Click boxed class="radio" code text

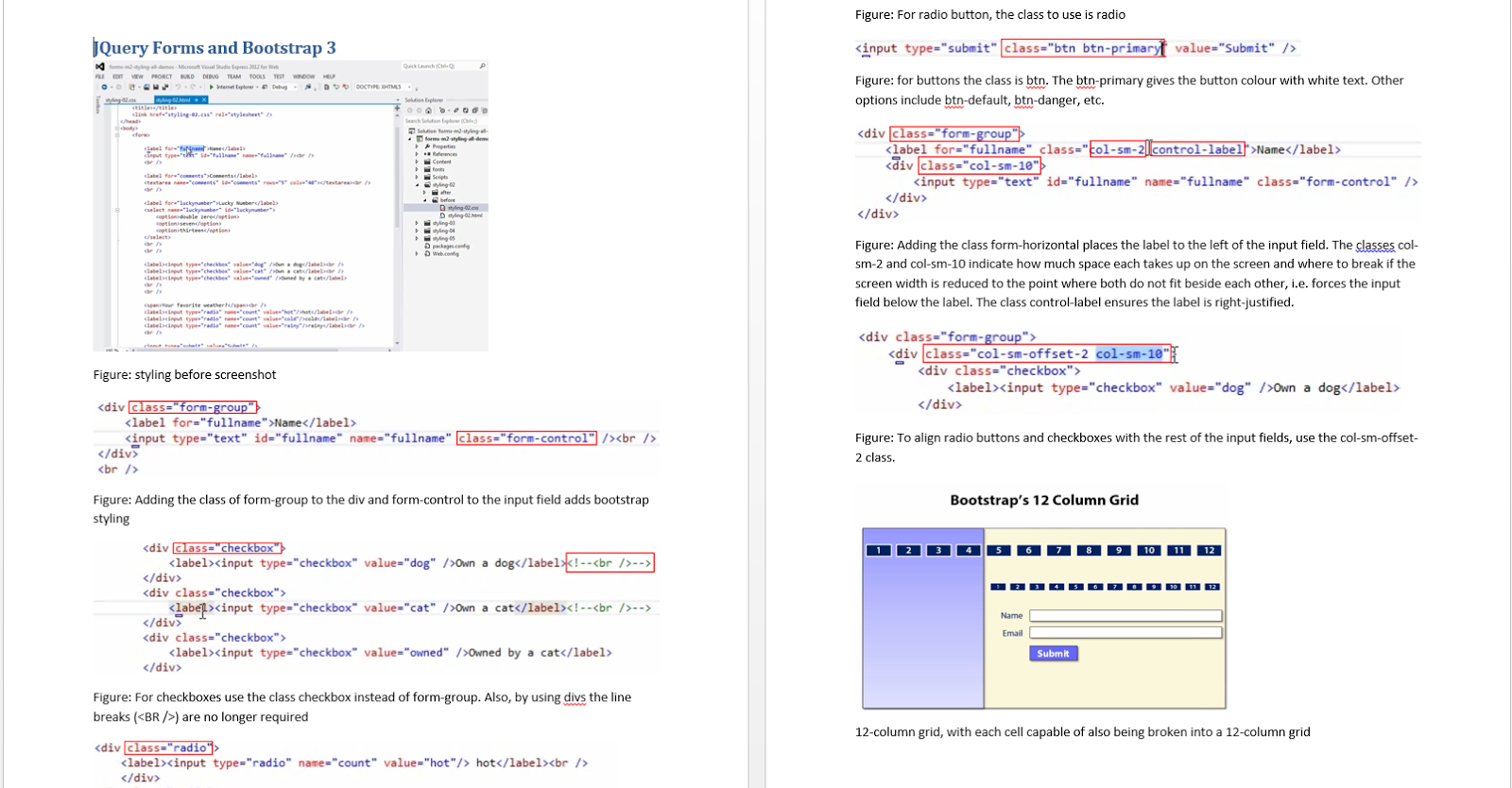click(169, 747)
